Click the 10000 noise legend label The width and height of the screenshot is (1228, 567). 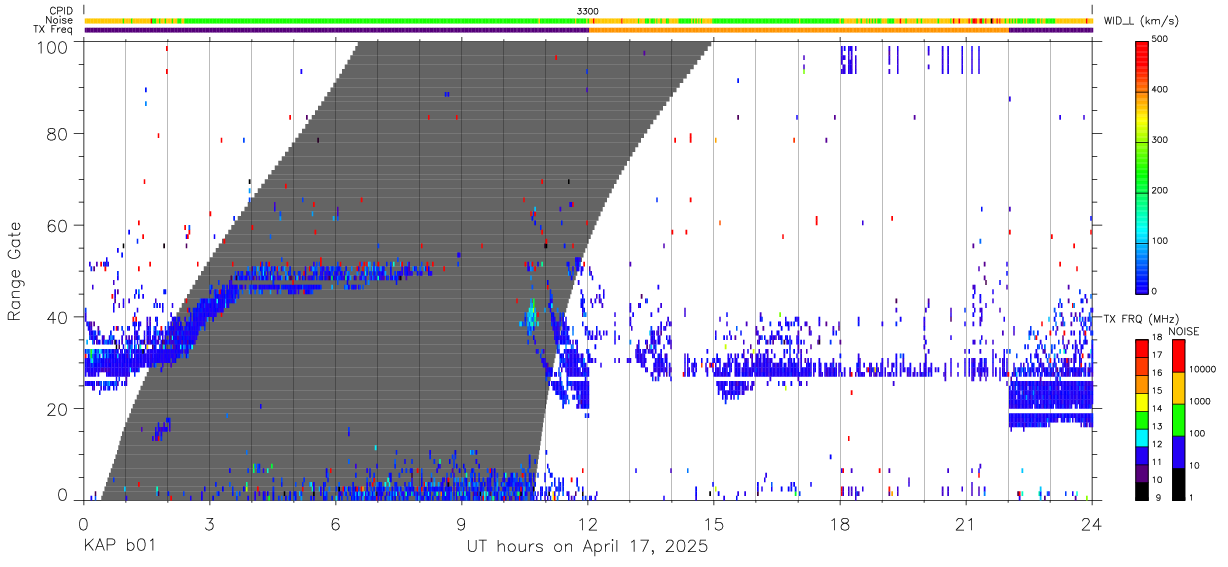(1202, 371)
